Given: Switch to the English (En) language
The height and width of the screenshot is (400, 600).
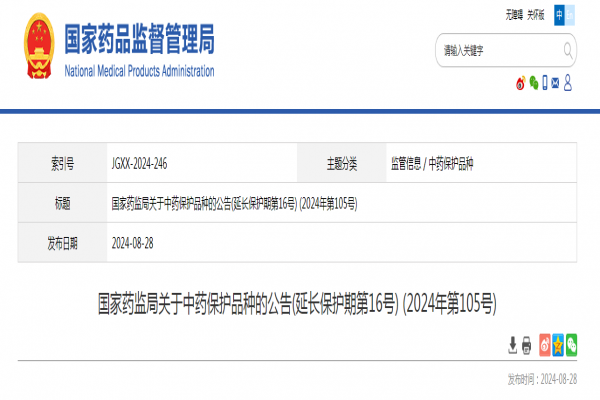Looking at the screenshot, I should 570,15.
